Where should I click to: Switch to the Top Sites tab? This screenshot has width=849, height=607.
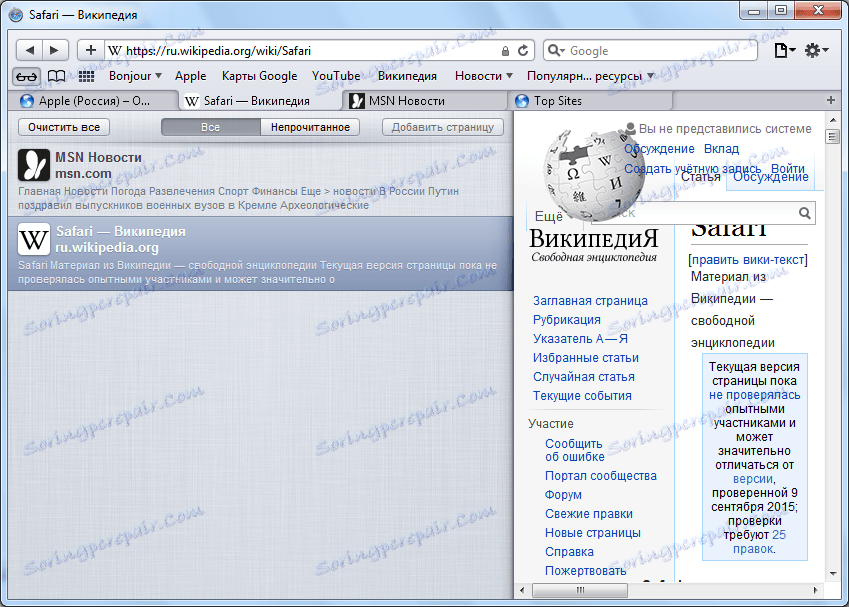point(592,101)
